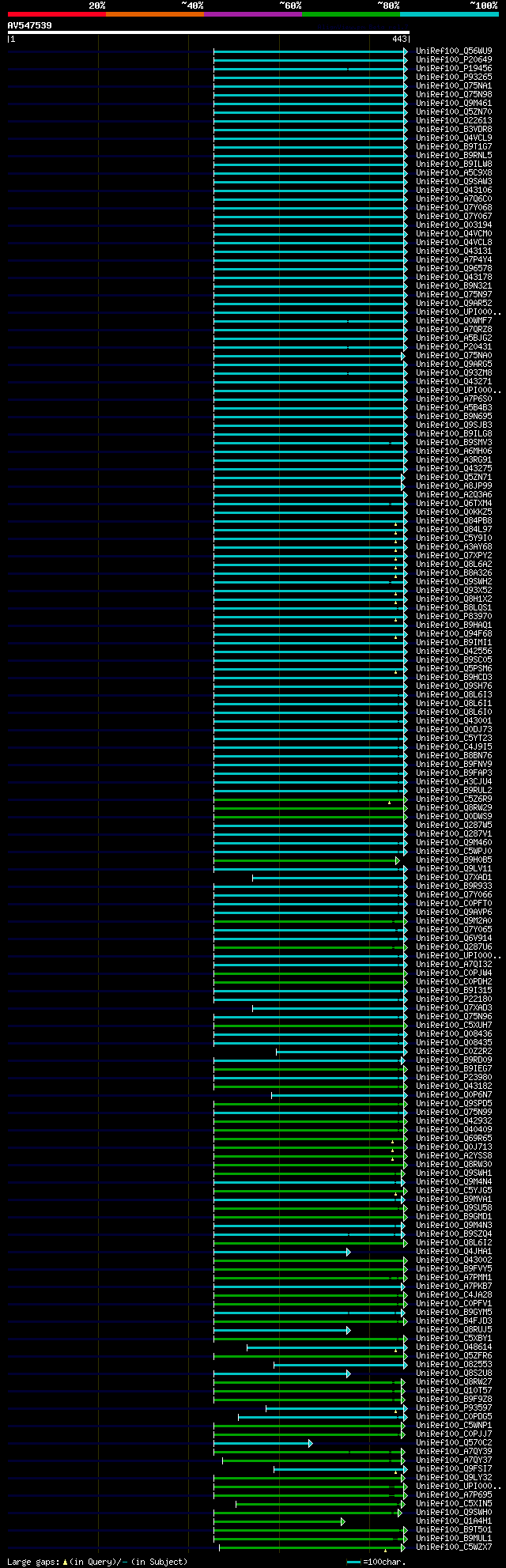Image resolution: width=506 pixels, height=1568 pixels.
Task: Select hit label UniRef100_B9N321
Action: [454, 286]
